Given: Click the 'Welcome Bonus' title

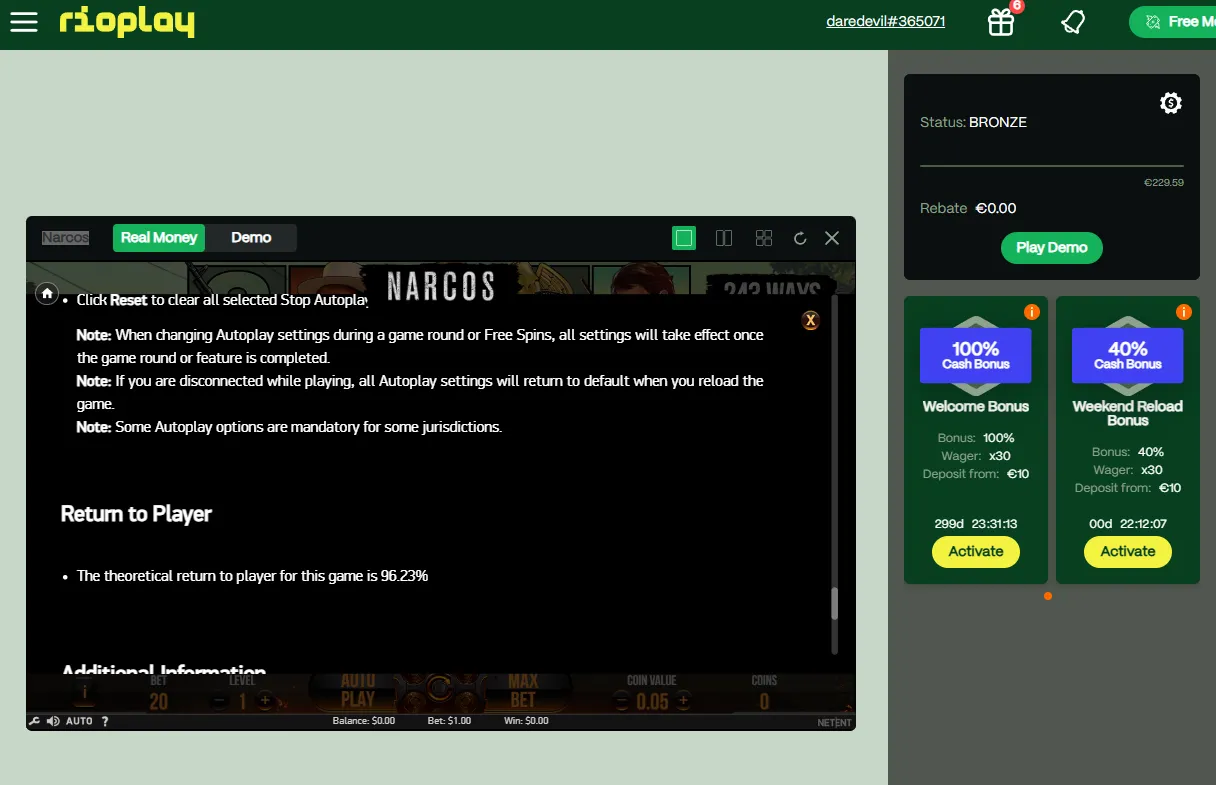Looking at the screenshot, I should click(x=976, y=406).
